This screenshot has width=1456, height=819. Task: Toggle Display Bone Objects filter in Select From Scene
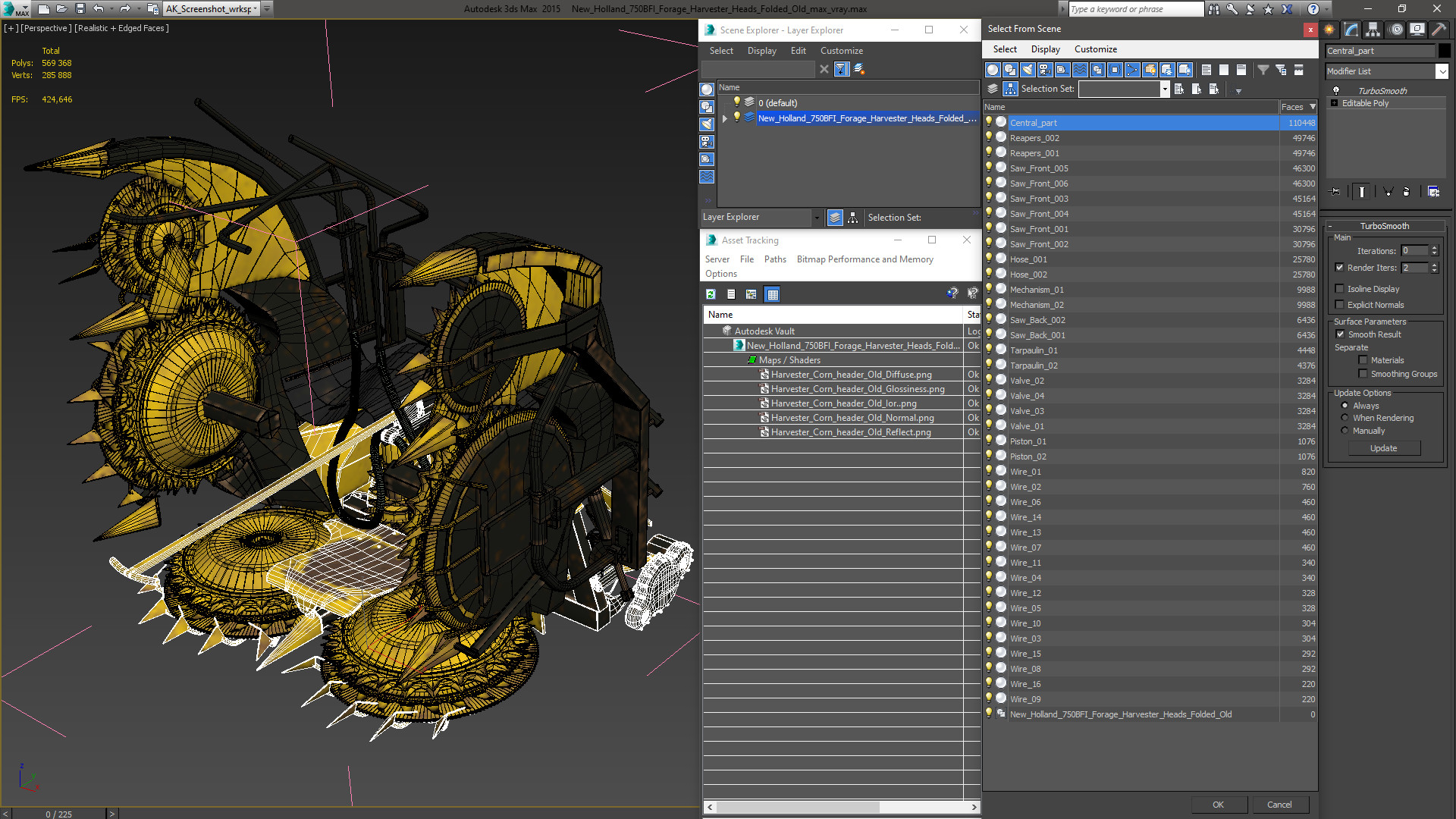pos(1132,70)
